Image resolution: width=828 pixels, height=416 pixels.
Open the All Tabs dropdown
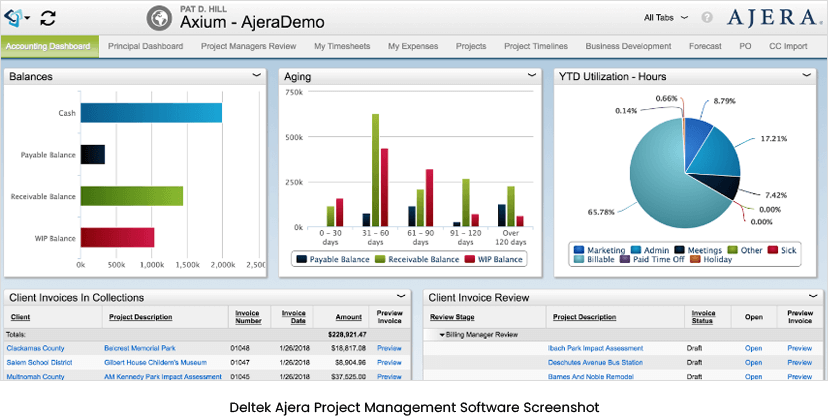pos(665,17)
